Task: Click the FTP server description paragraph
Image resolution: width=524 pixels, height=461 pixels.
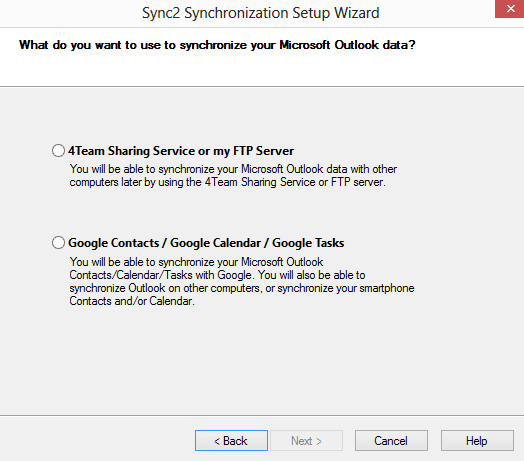Action: 233,176
